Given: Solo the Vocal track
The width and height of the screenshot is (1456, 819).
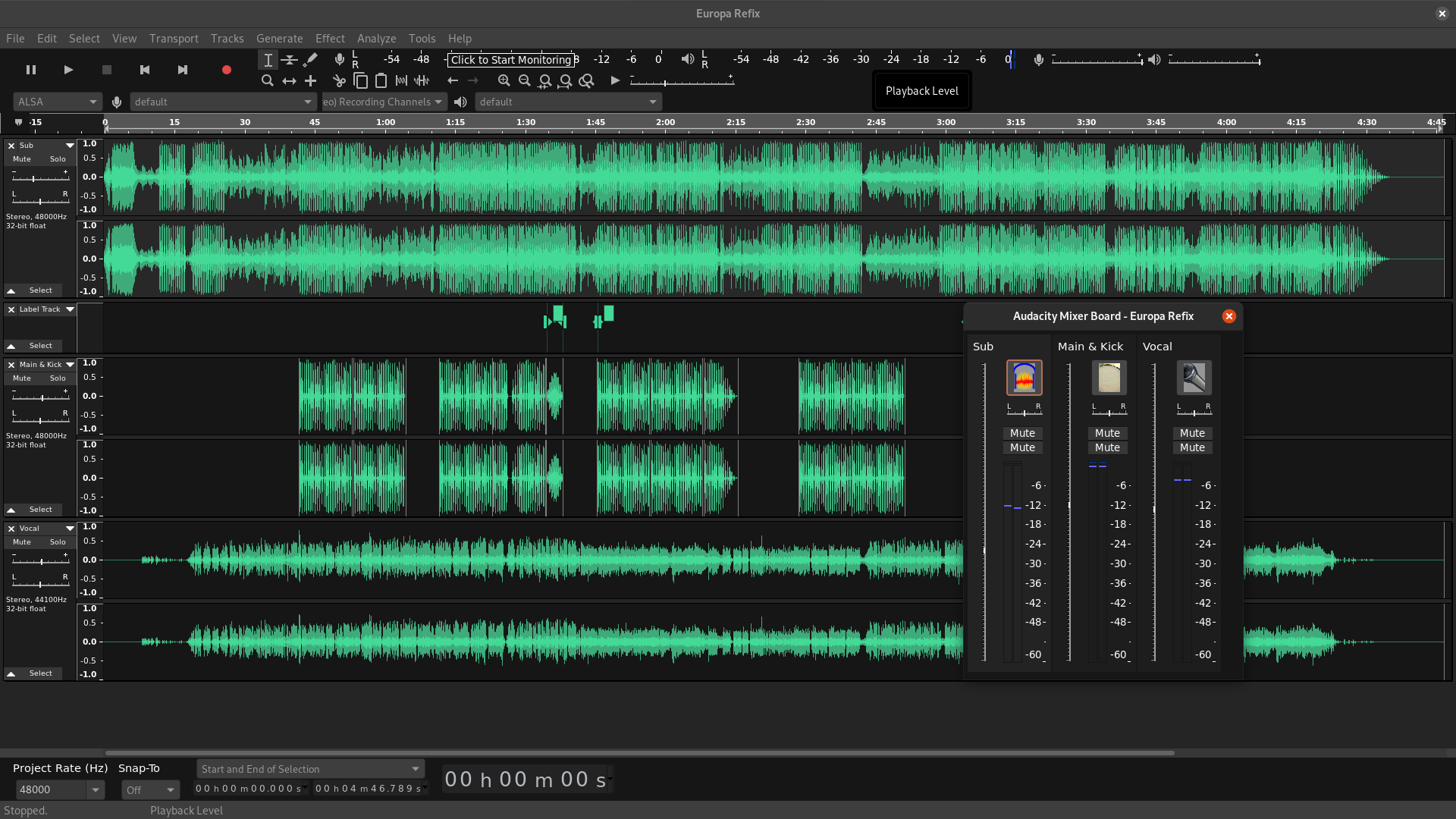Looking at the screenshot, I should [57, 541].
